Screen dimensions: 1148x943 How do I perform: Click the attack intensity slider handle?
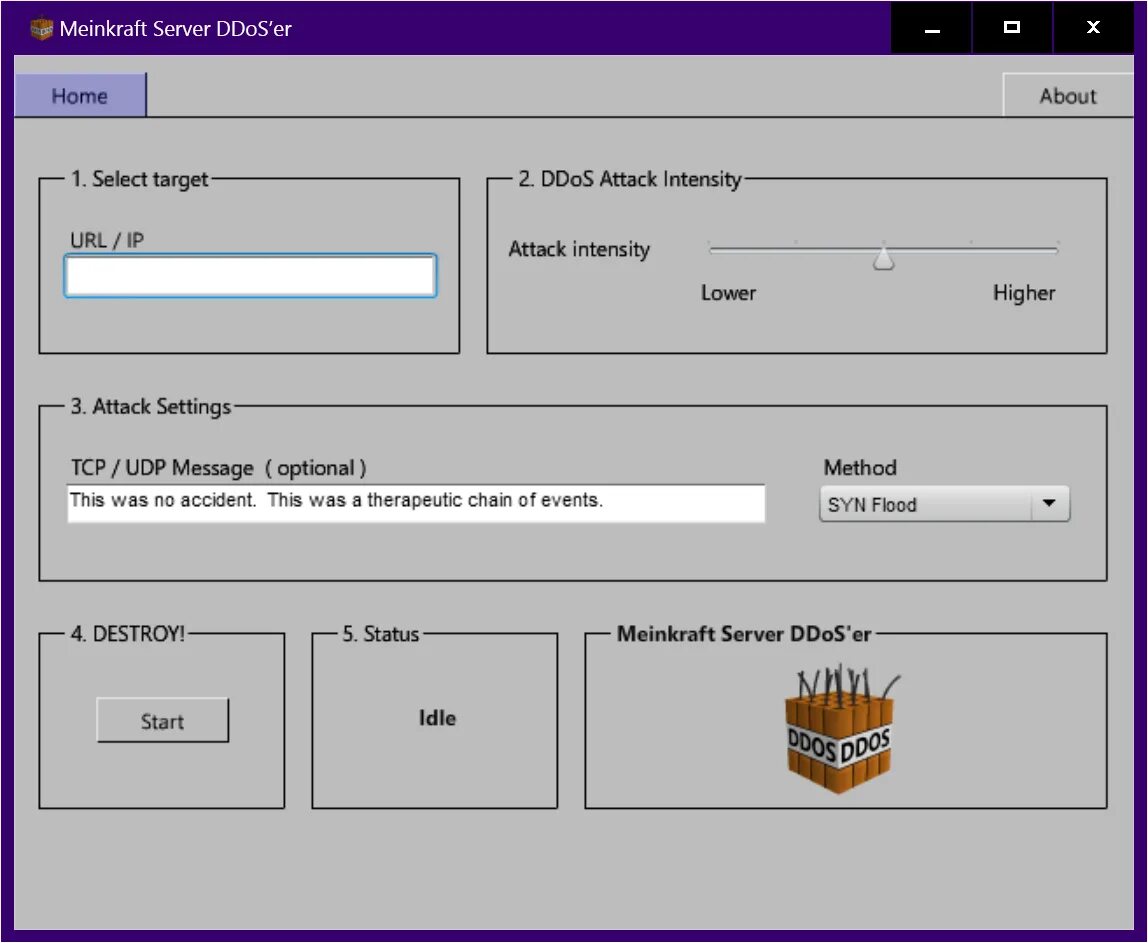884,258
